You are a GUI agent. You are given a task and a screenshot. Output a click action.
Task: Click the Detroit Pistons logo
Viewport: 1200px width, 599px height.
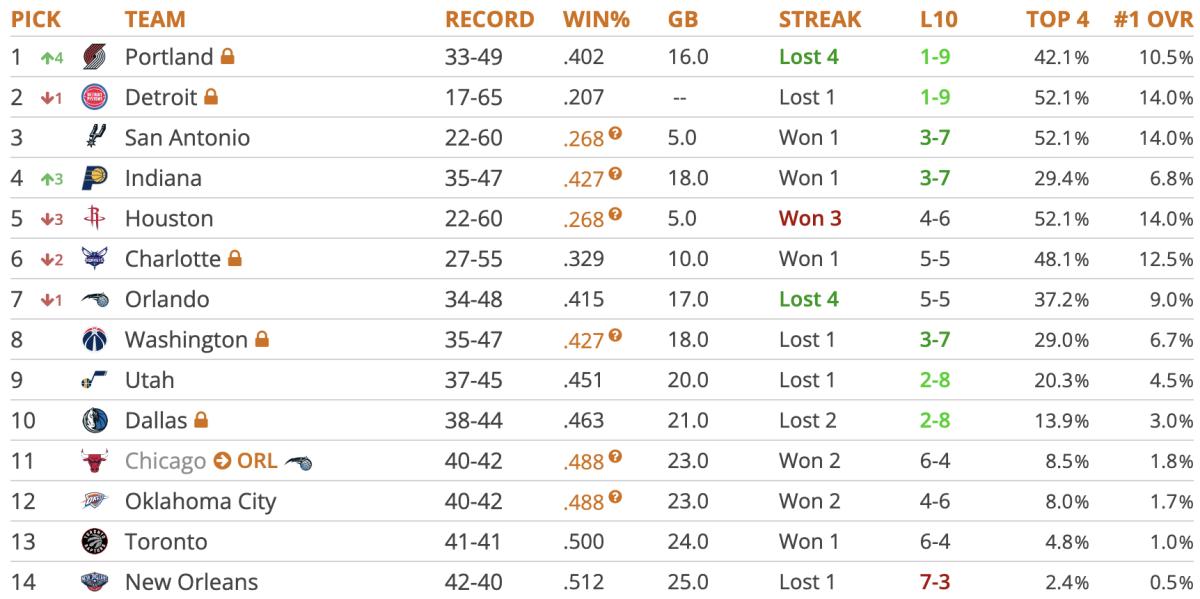tap(93, 97)
